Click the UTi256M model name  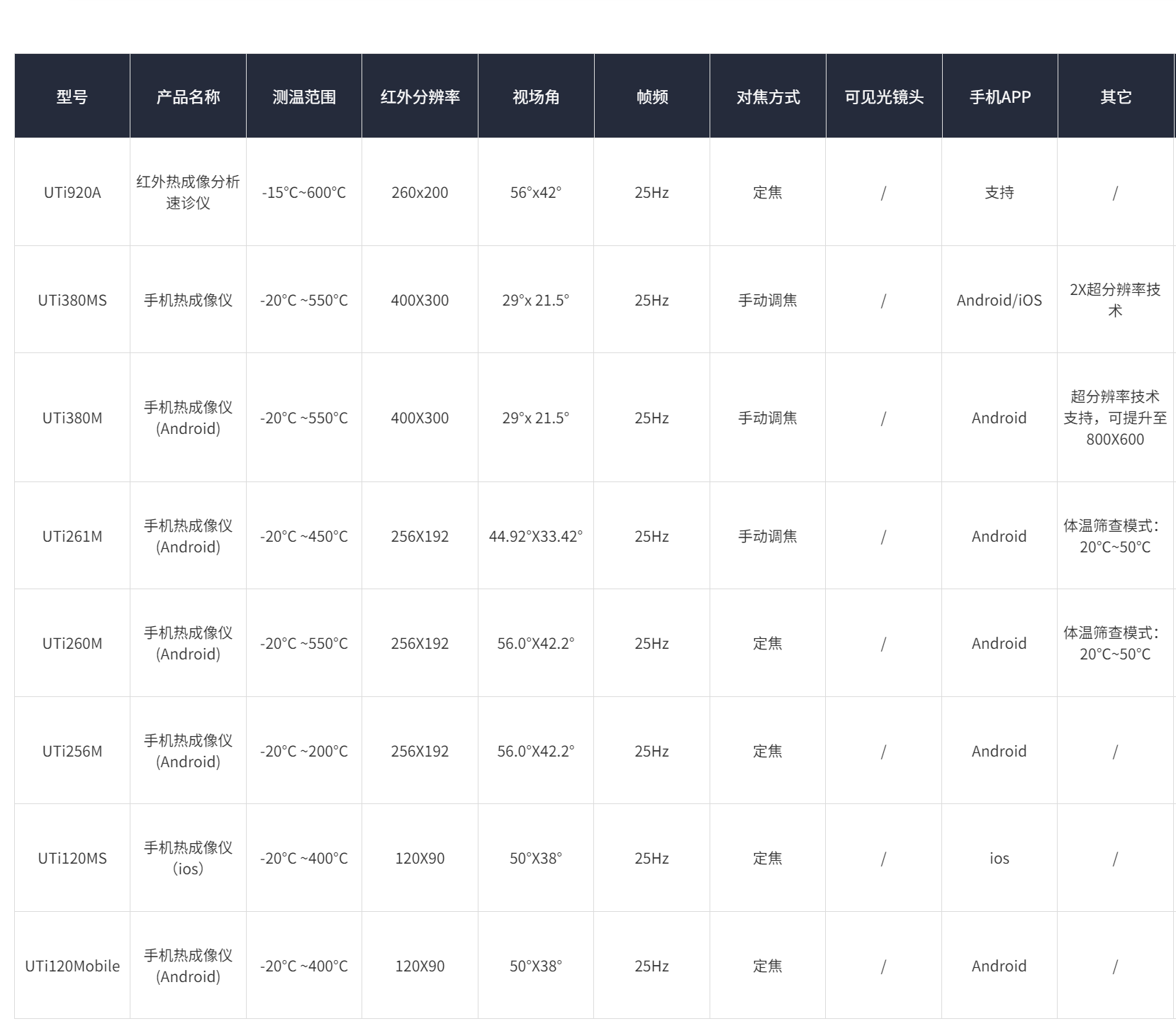pos(72,752)
